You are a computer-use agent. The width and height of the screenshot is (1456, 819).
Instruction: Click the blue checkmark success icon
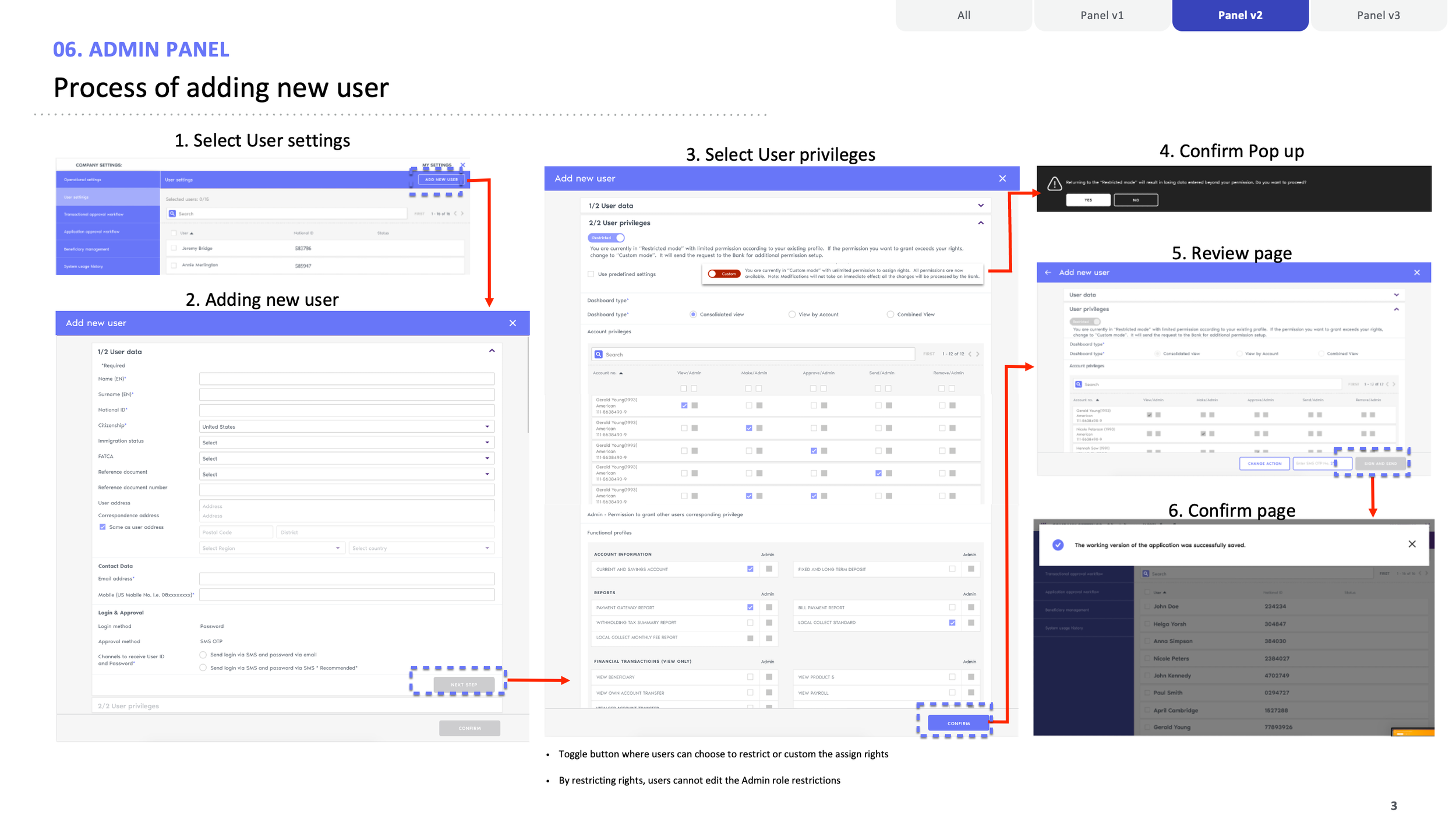1058,545
